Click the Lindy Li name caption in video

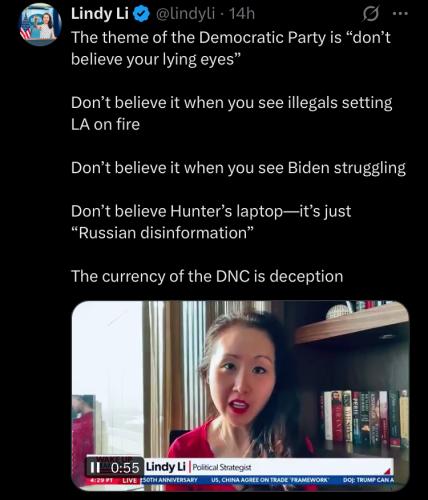[166, 466]
